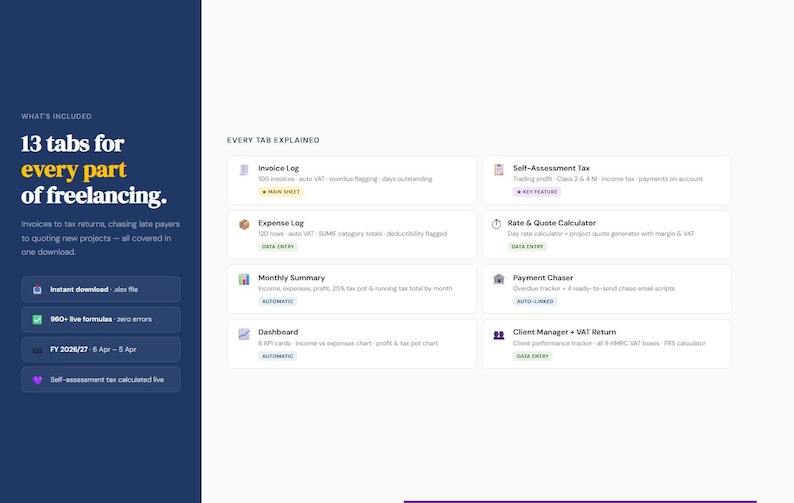Click the Expense Log package icon
Image resolution: width=794 pixels, height=503 pixels.
[244, 224]
